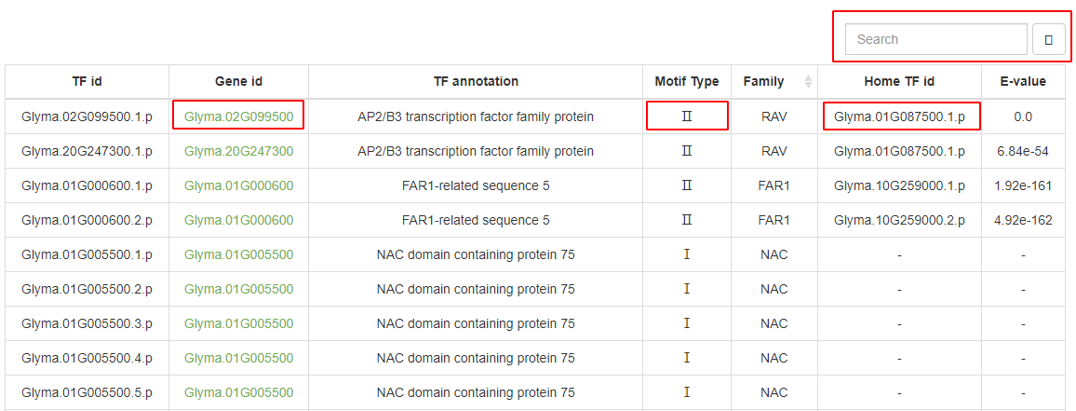The width and height of the screenshot is (1076, 411).
Task: Select TF id cell Glyma.20G247300.1.p
Action: (x=87, y=151)
